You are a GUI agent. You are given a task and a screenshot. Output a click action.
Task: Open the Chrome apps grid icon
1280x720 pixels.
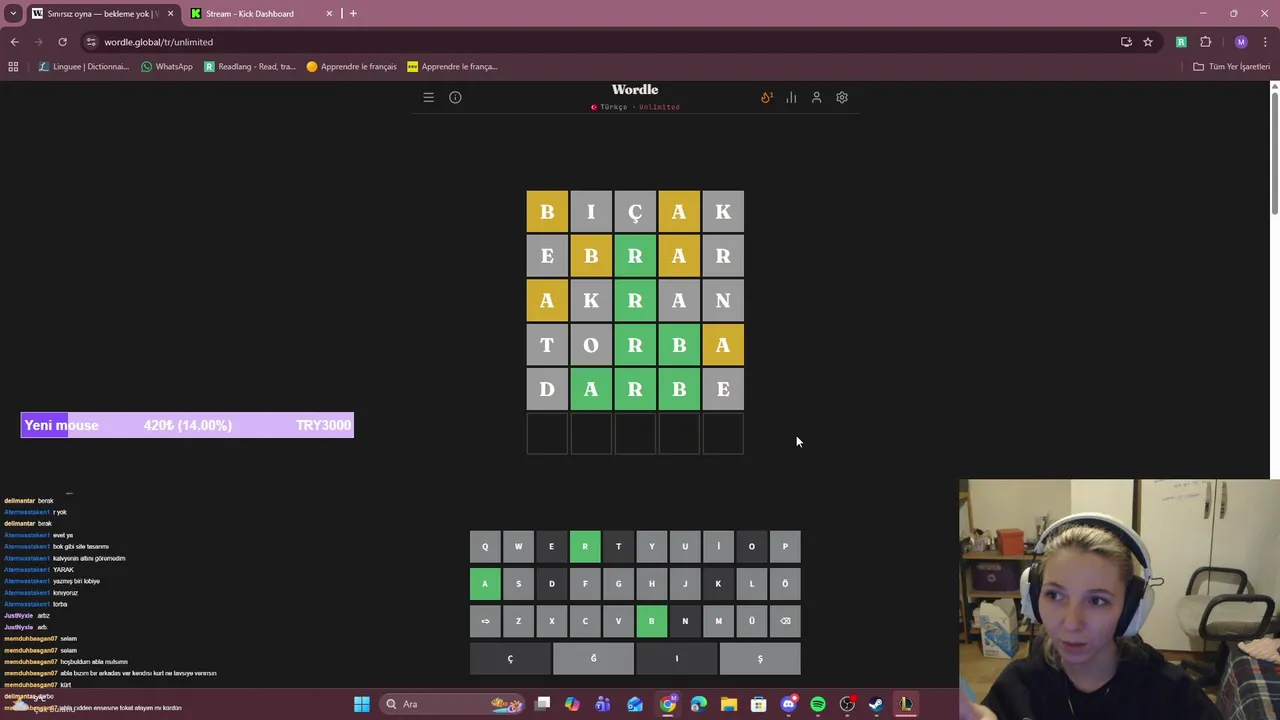coord(13,67)
